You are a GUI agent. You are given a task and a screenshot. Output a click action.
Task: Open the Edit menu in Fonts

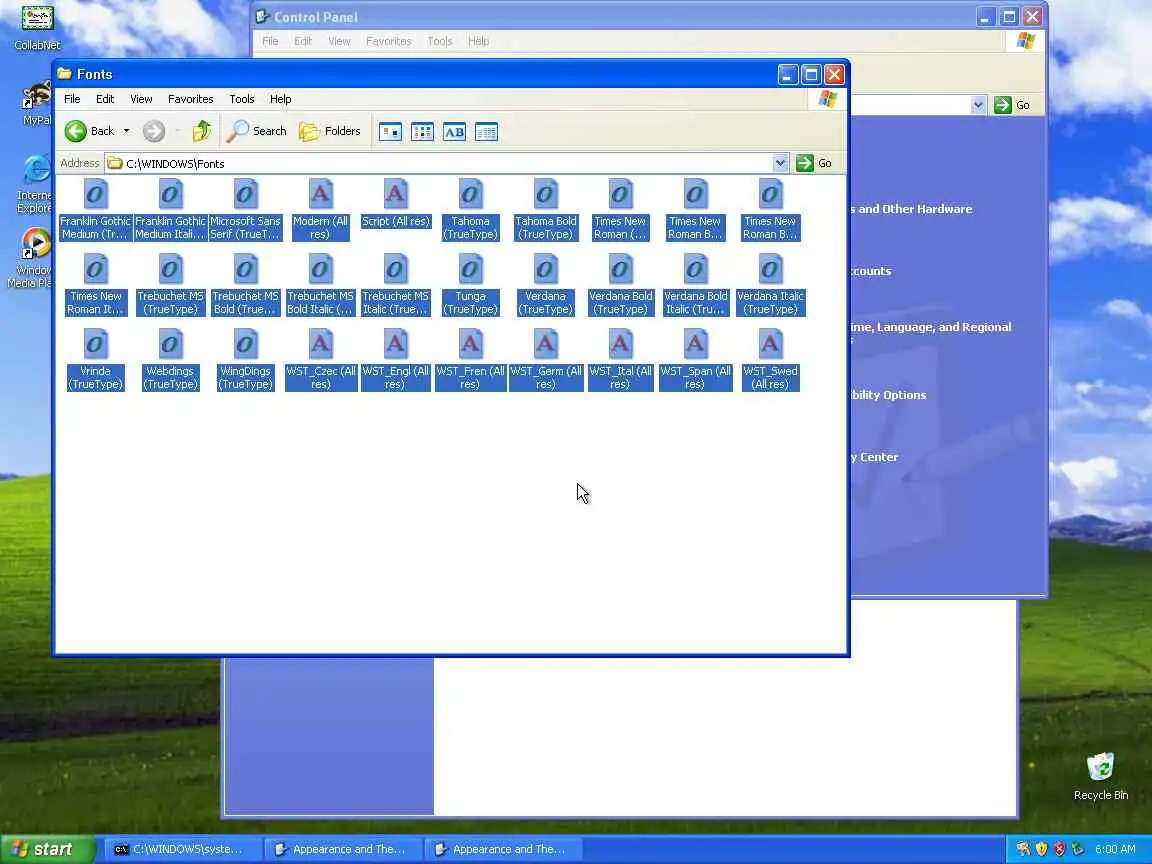pos(105,99)
